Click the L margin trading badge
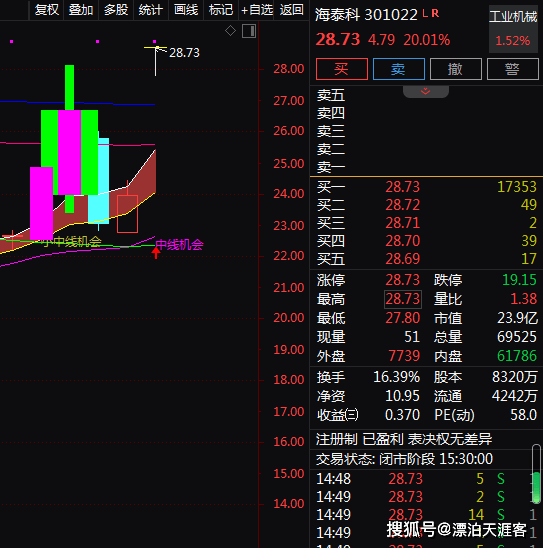 425,14
